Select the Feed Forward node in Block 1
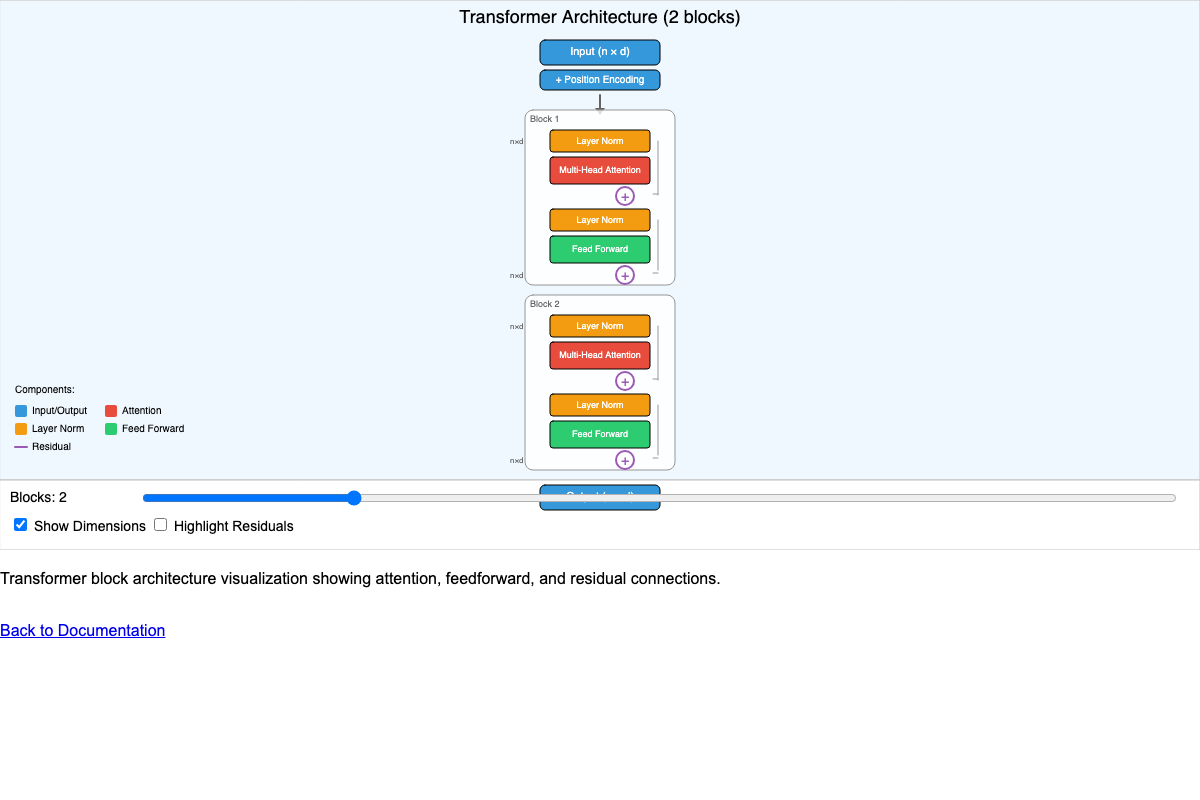Screen dimensions: 1200x800 click(x=600, y=249)
